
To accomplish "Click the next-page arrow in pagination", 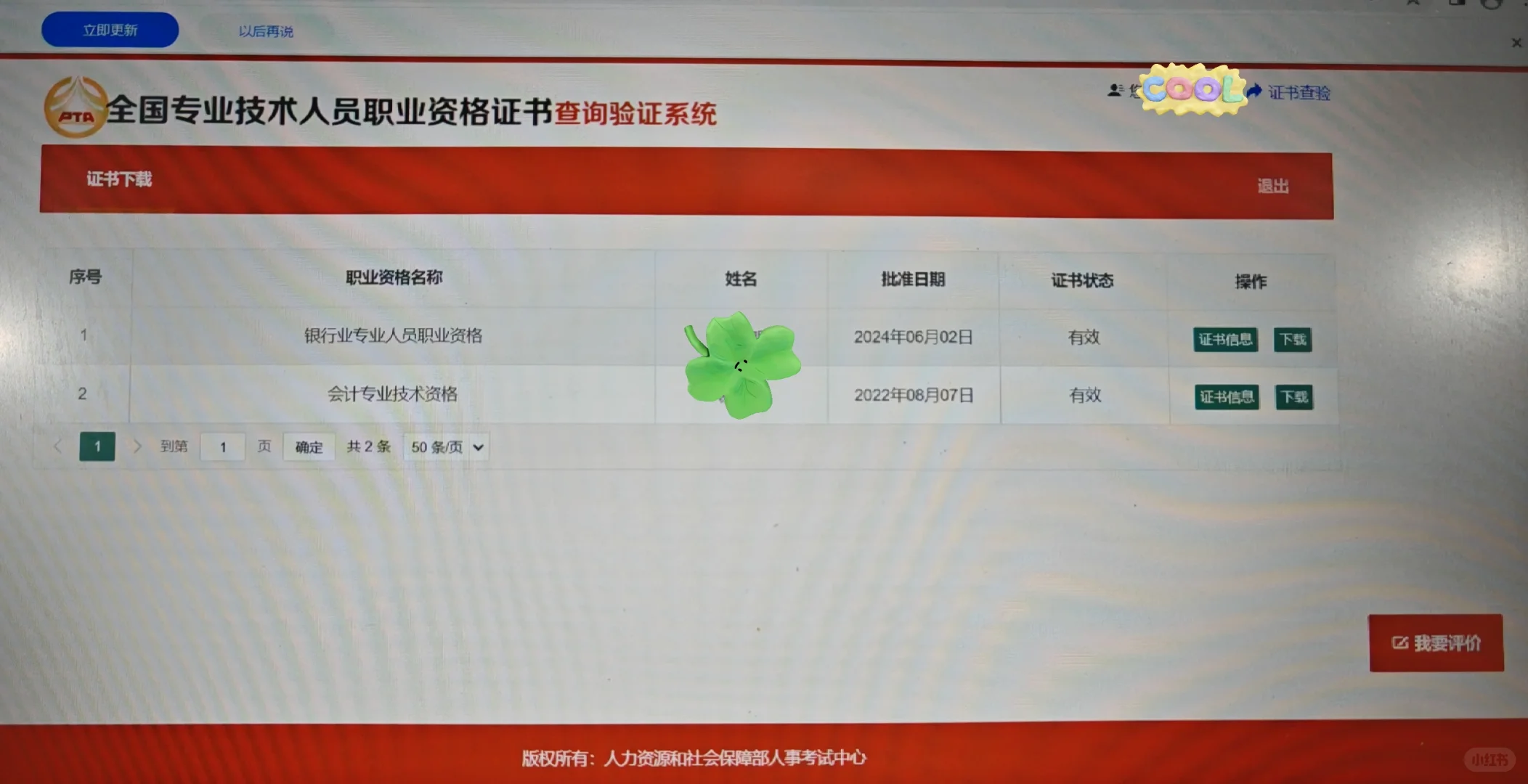I will tap(137, 447).
